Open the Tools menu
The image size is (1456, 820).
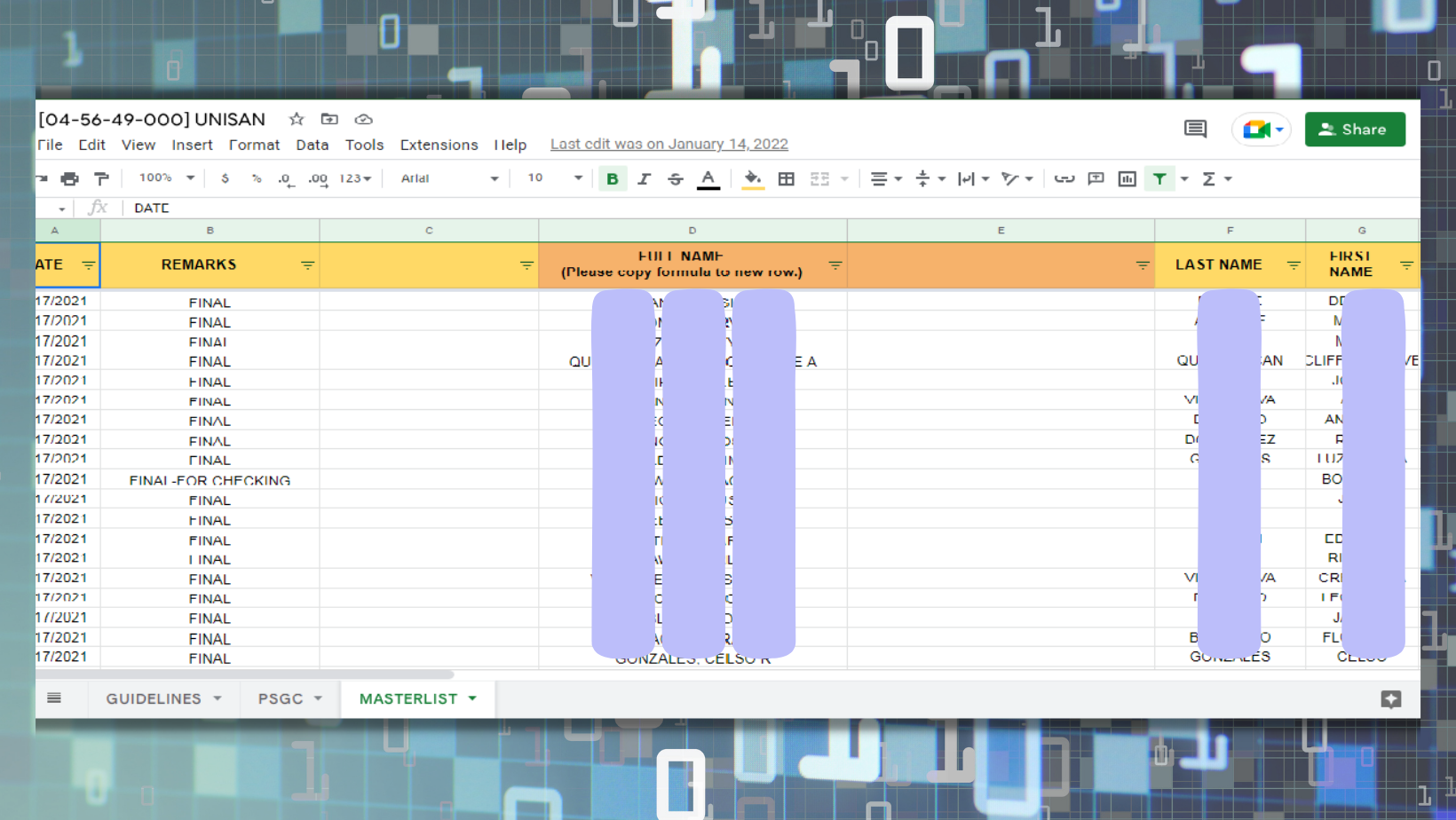364,145
